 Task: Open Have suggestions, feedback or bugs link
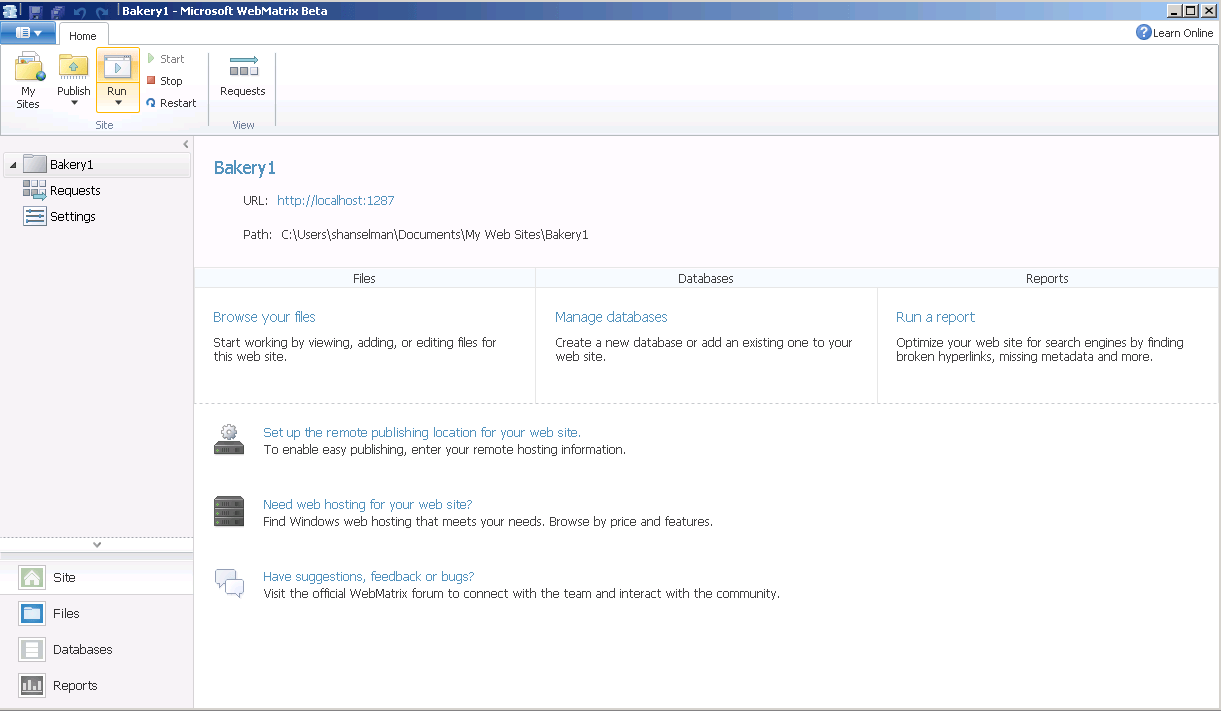pos(368,577)
